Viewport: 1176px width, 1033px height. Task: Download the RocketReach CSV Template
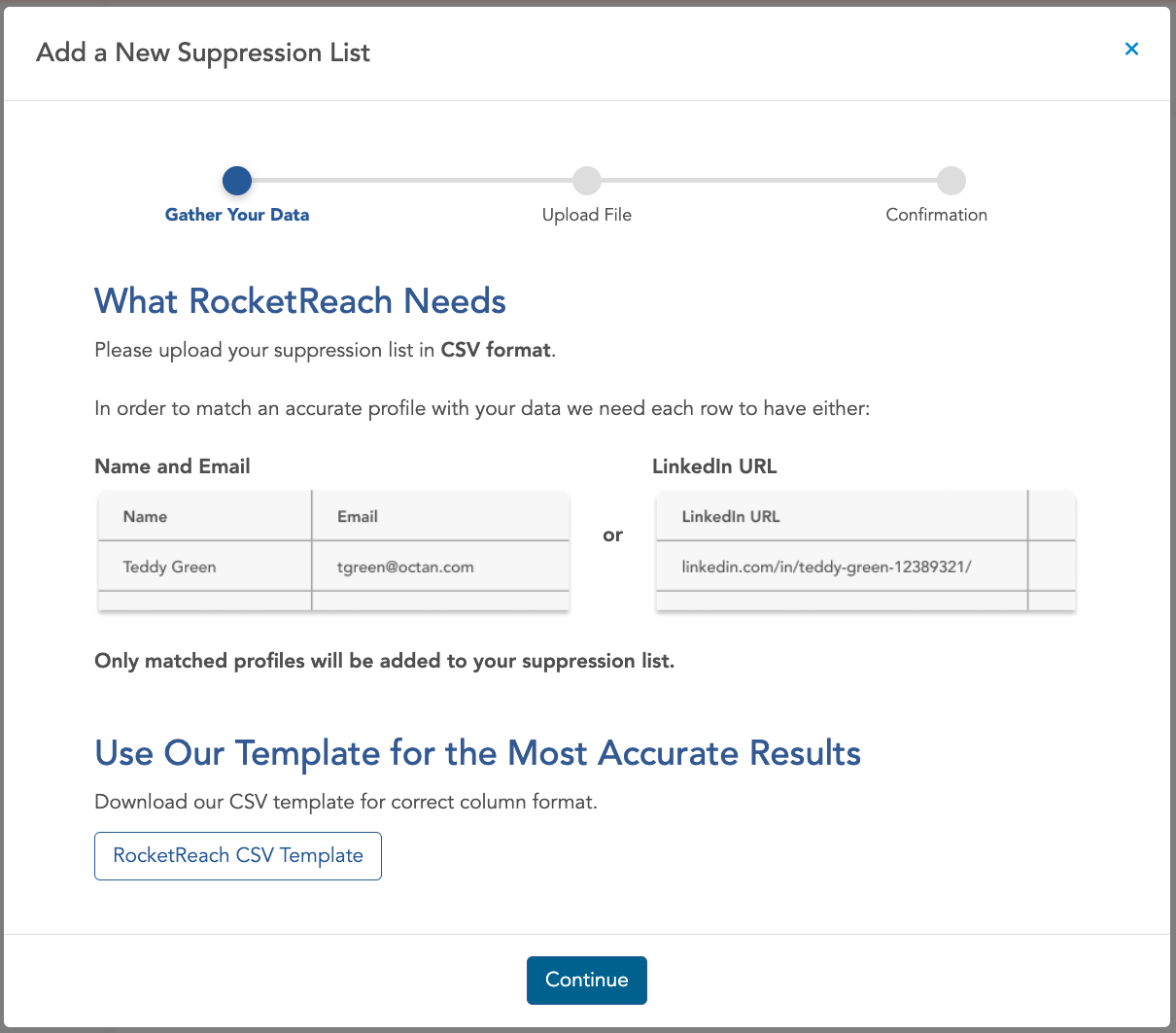[238, 855]
